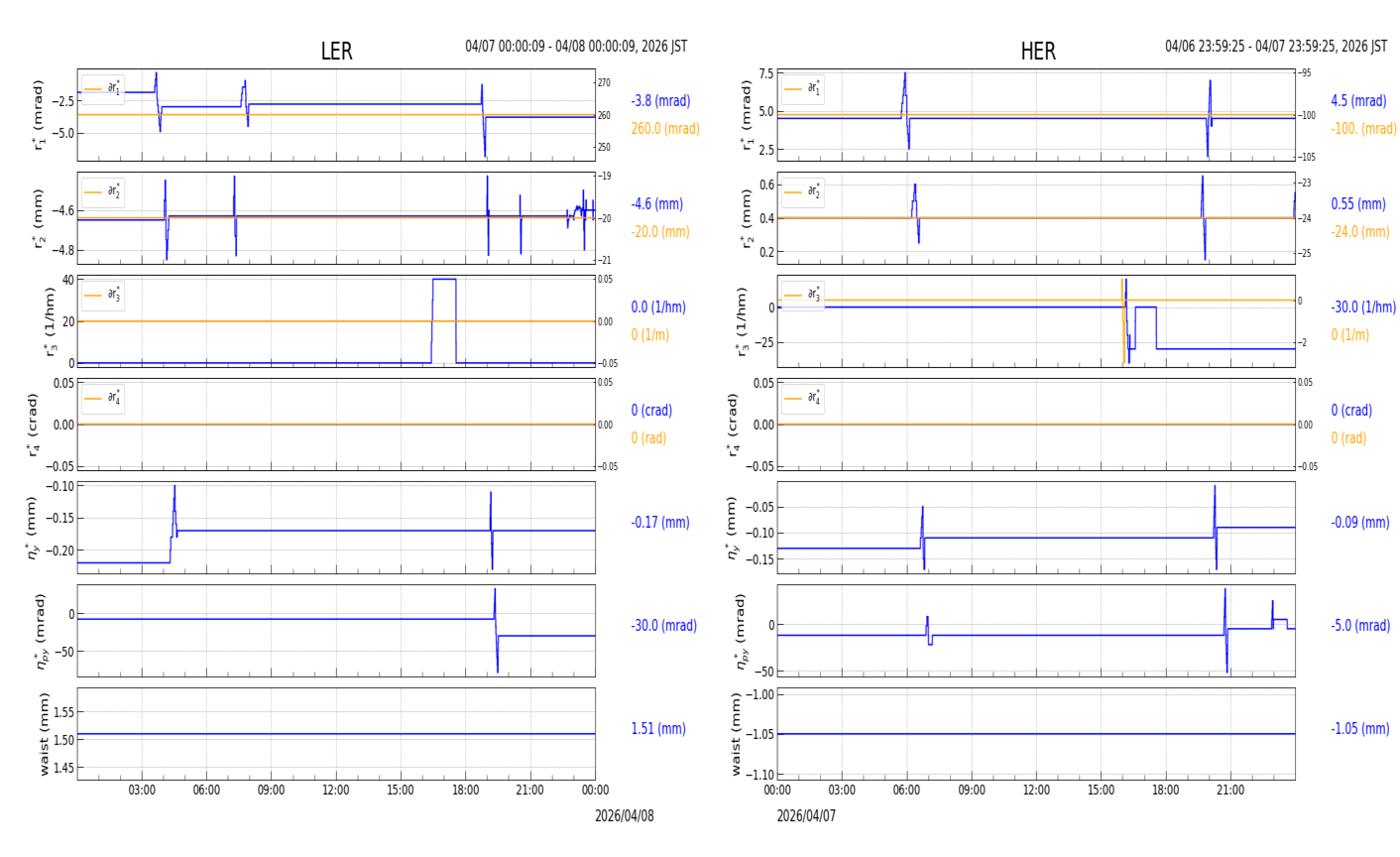Click the '2026/04/07' date under the HER axis

point(806,816)
